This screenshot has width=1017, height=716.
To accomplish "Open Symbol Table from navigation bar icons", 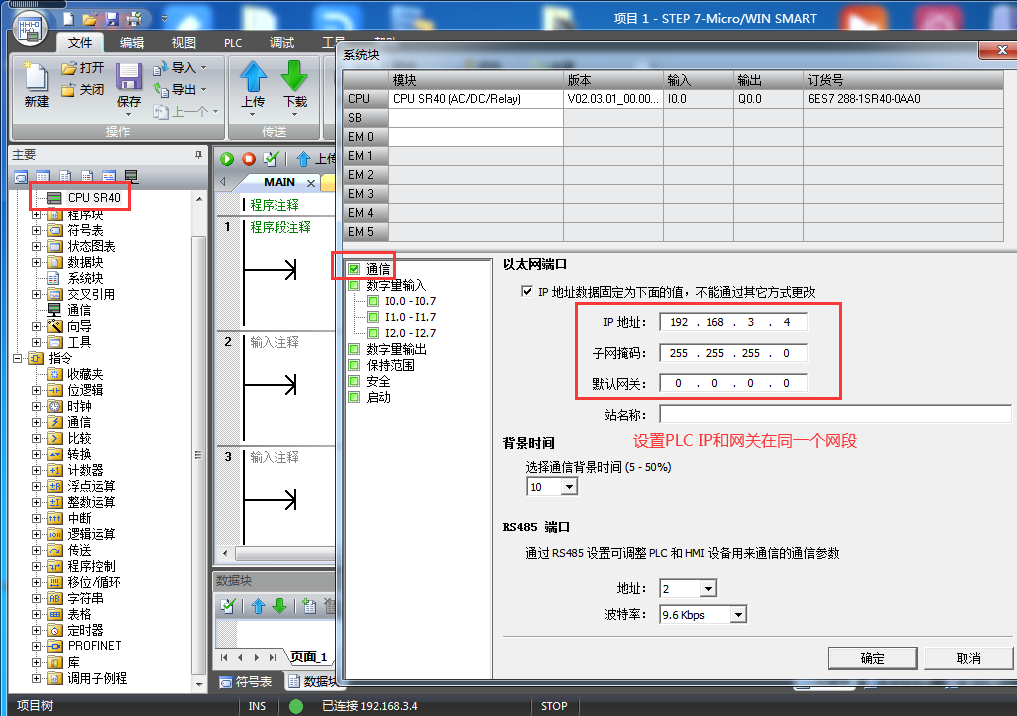I will 21,176.
